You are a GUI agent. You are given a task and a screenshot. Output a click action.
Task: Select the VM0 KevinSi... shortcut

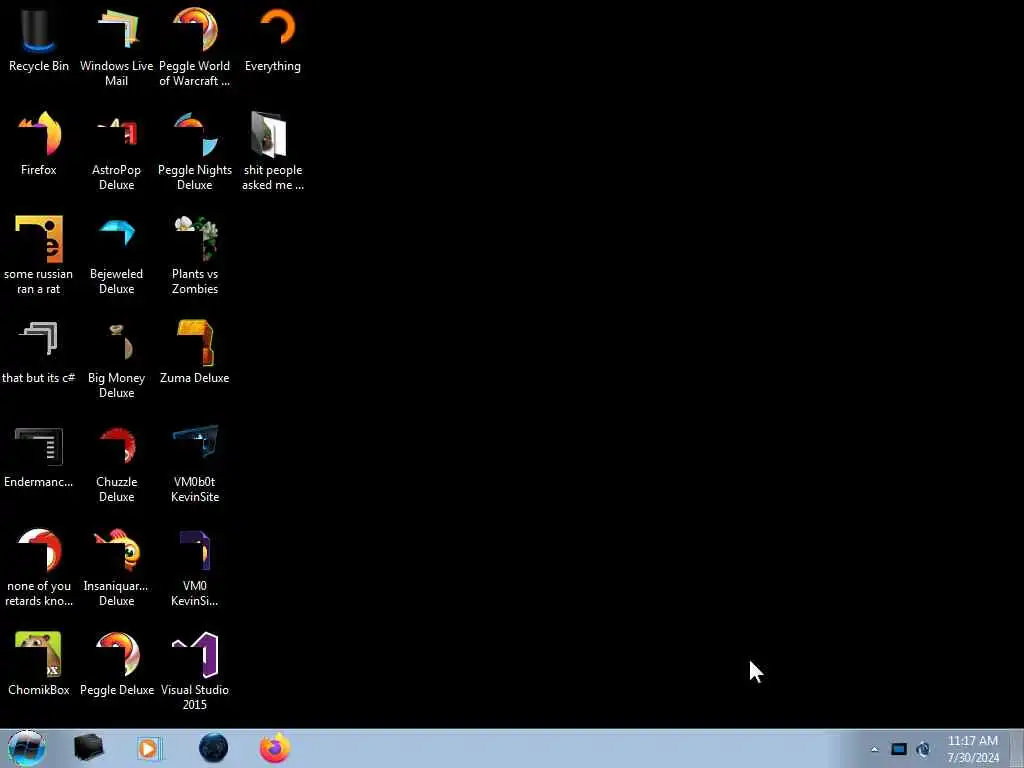(x=195, y=567)
